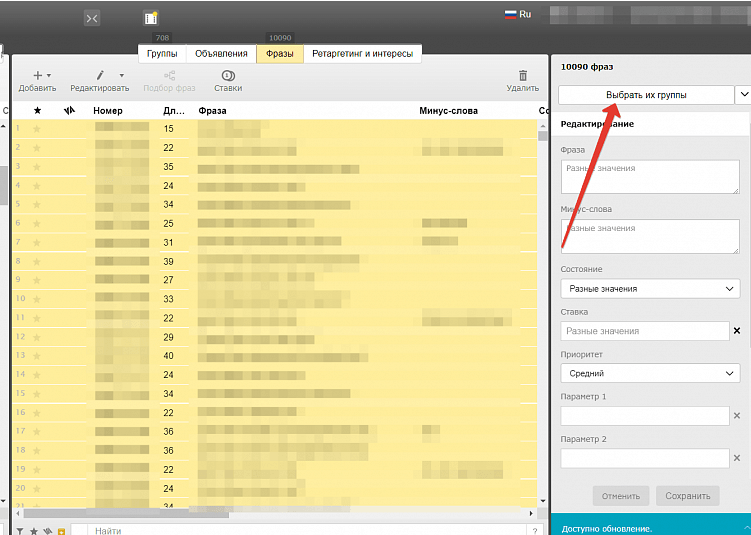751x535 pixels.
Task: Click the Выбрать их группы button
Action: point(646,95)
